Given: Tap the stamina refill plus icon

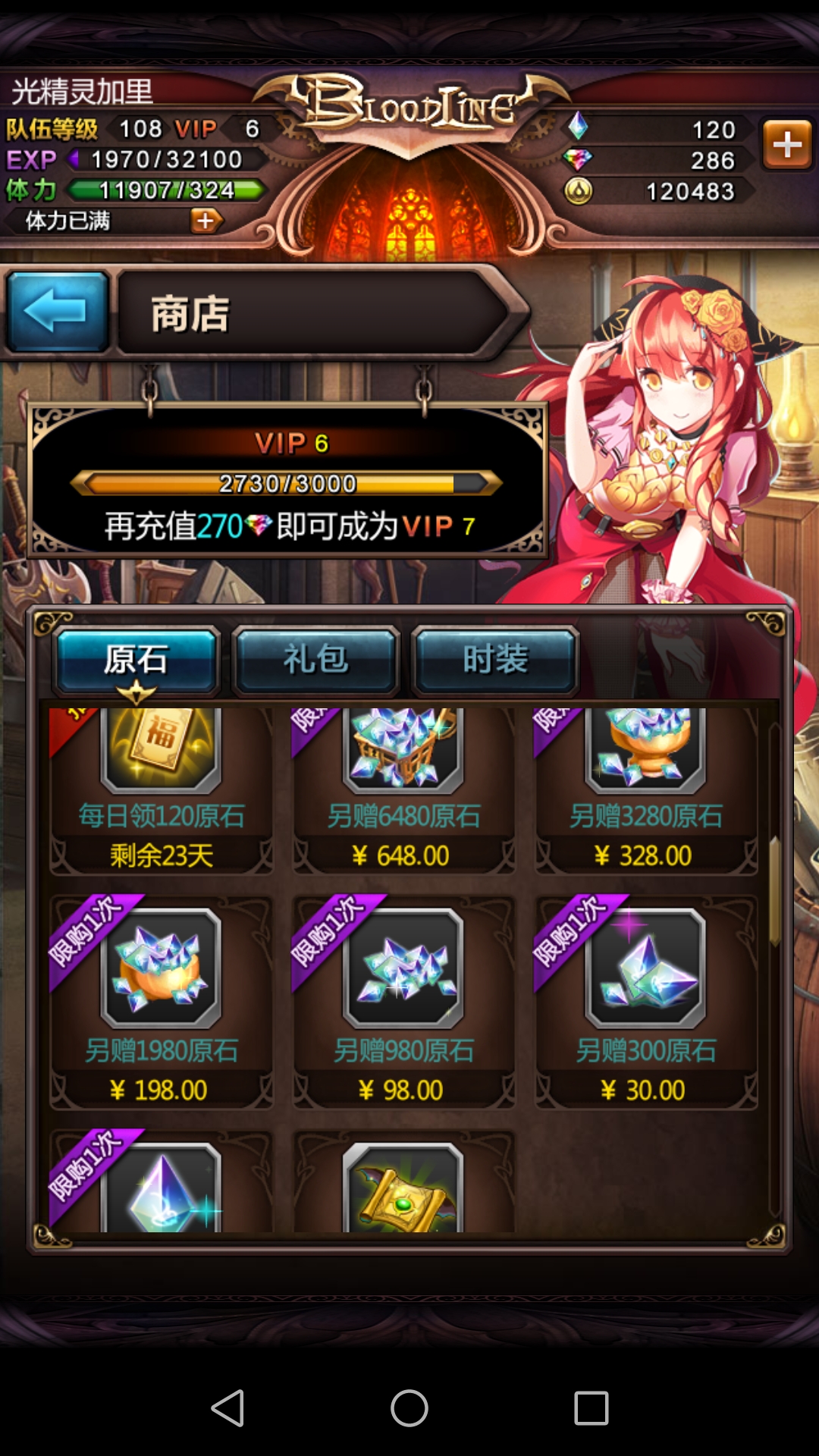Looking at the screenshot, I should pos(206,221).
